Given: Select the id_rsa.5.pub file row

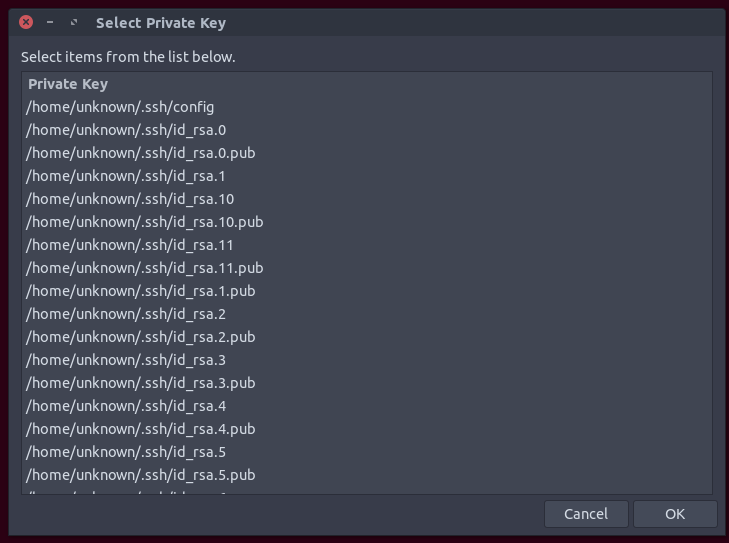Looking at the screenshot, I should tap(141, 475).
